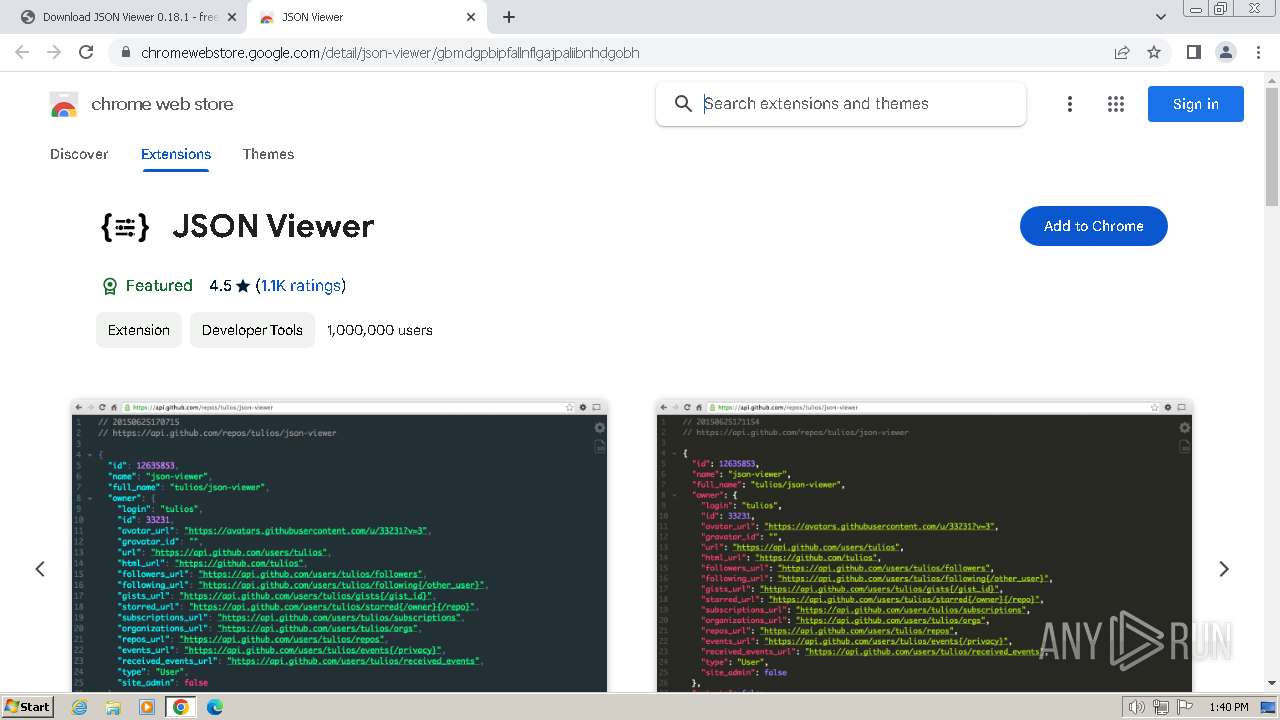Open a new browser tab
Viewport: 1280px width, 720px height.
tap(509, 17)
